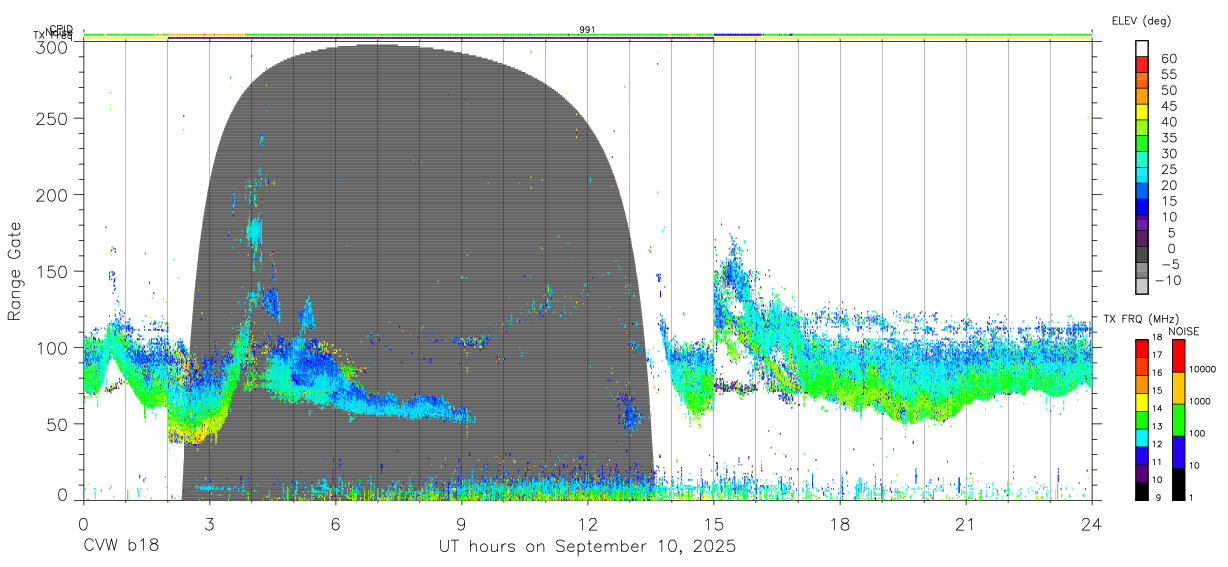1228x567 pixels.
Task: Click the large gray shaded dome in plot
Action: pos(420,270)
